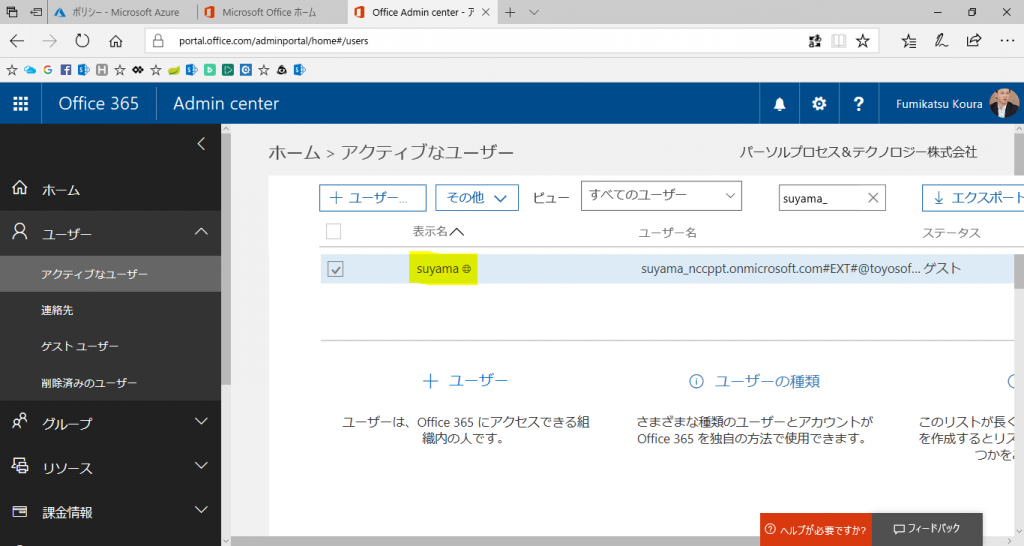Collapse the ユーザー sidebar section
The image size is (1024, 546).
tap(201, 232)
